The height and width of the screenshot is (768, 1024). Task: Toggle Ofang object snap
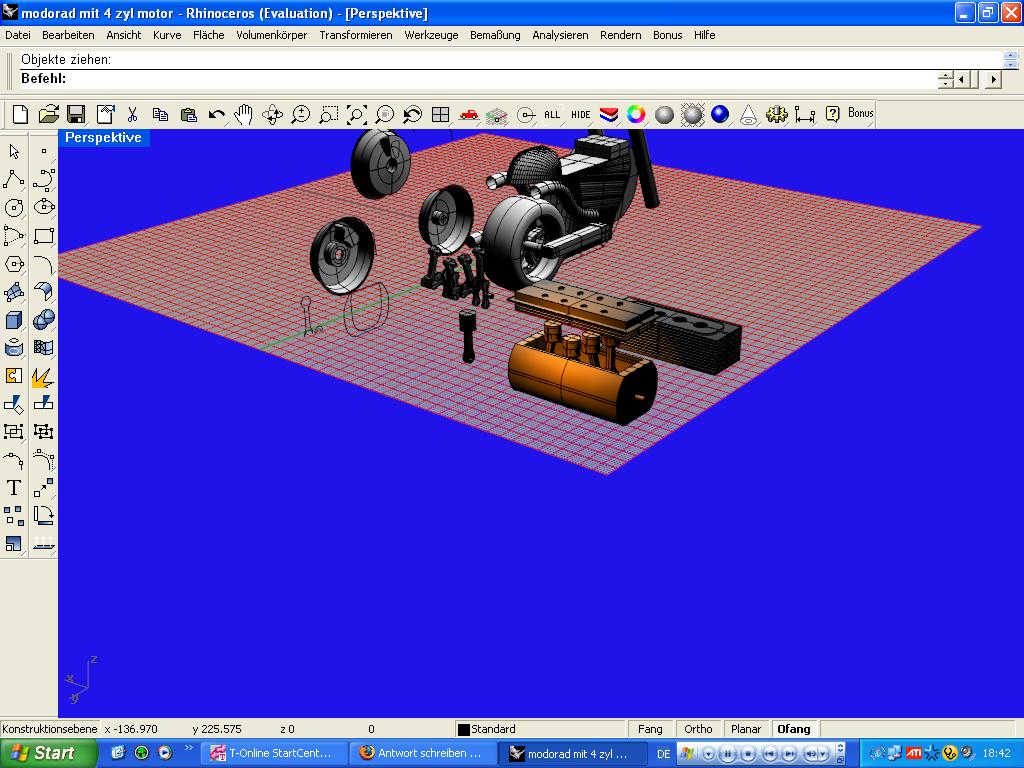tap(794, 729)
